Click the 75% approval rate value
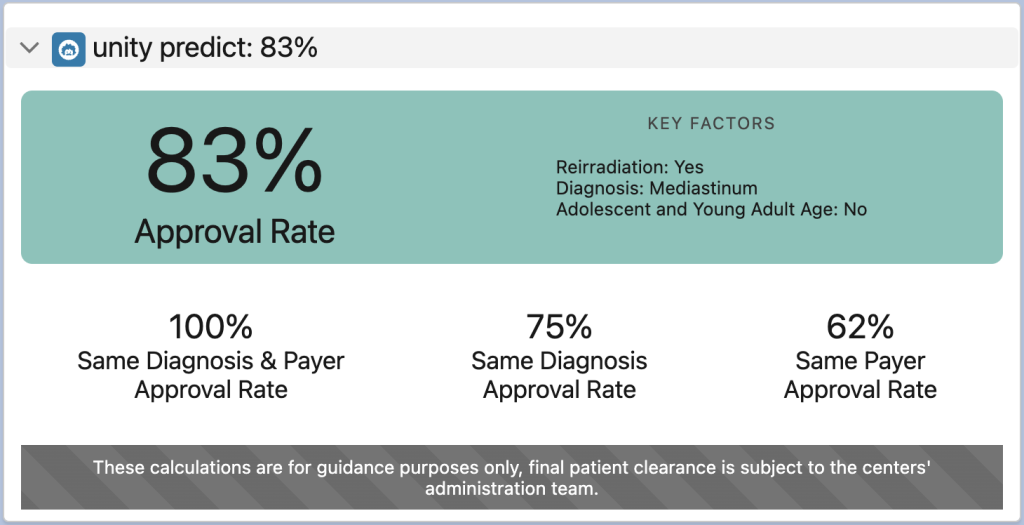 (x=559, y=327)
